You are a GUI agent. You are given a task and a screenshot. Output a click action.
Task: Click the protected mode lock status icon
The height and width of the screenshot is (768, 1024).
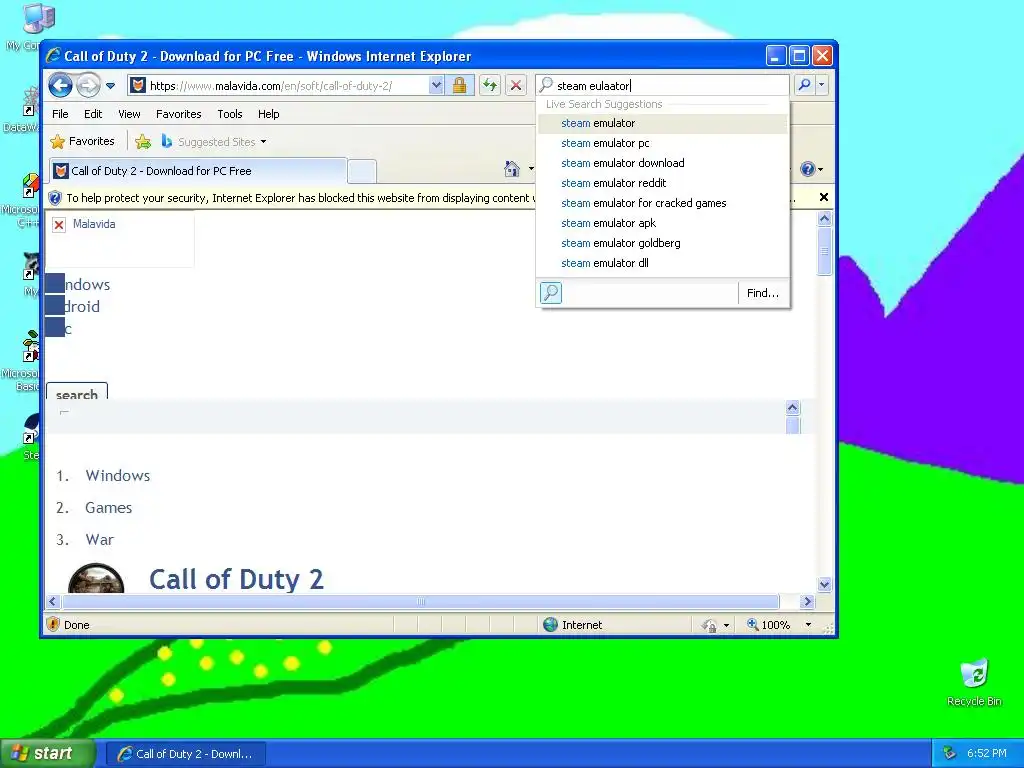tap(709, 626)
